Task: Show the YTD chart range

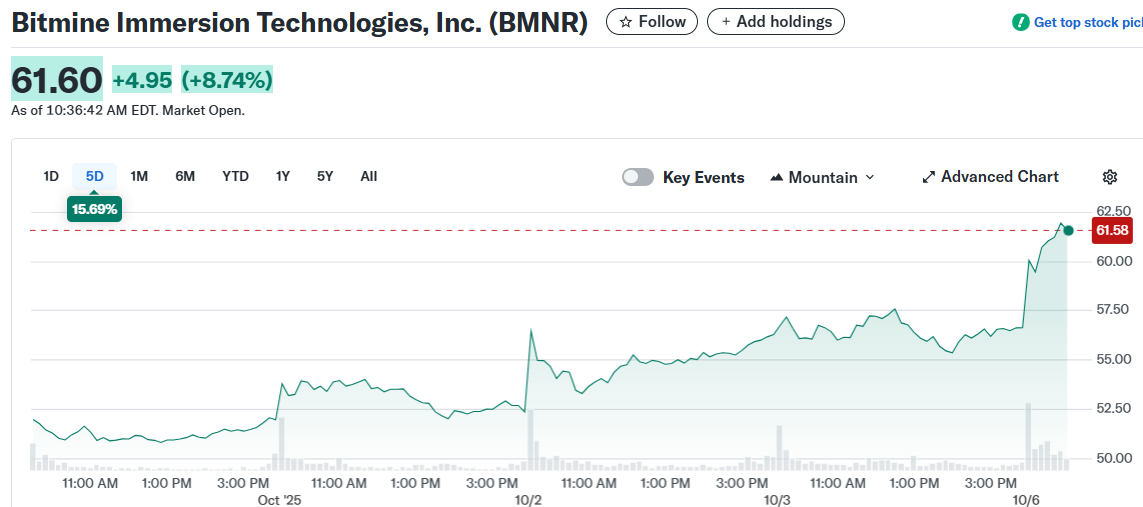Action: pyautogui.click(x=235, y=176)
